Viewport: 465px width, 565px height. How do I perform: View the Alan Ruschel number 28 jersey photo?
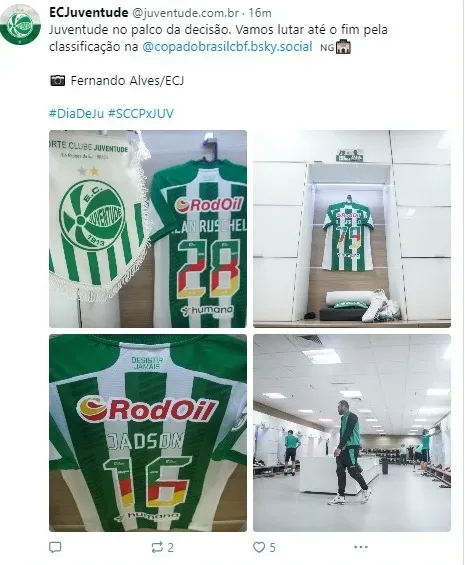(148, 229)
